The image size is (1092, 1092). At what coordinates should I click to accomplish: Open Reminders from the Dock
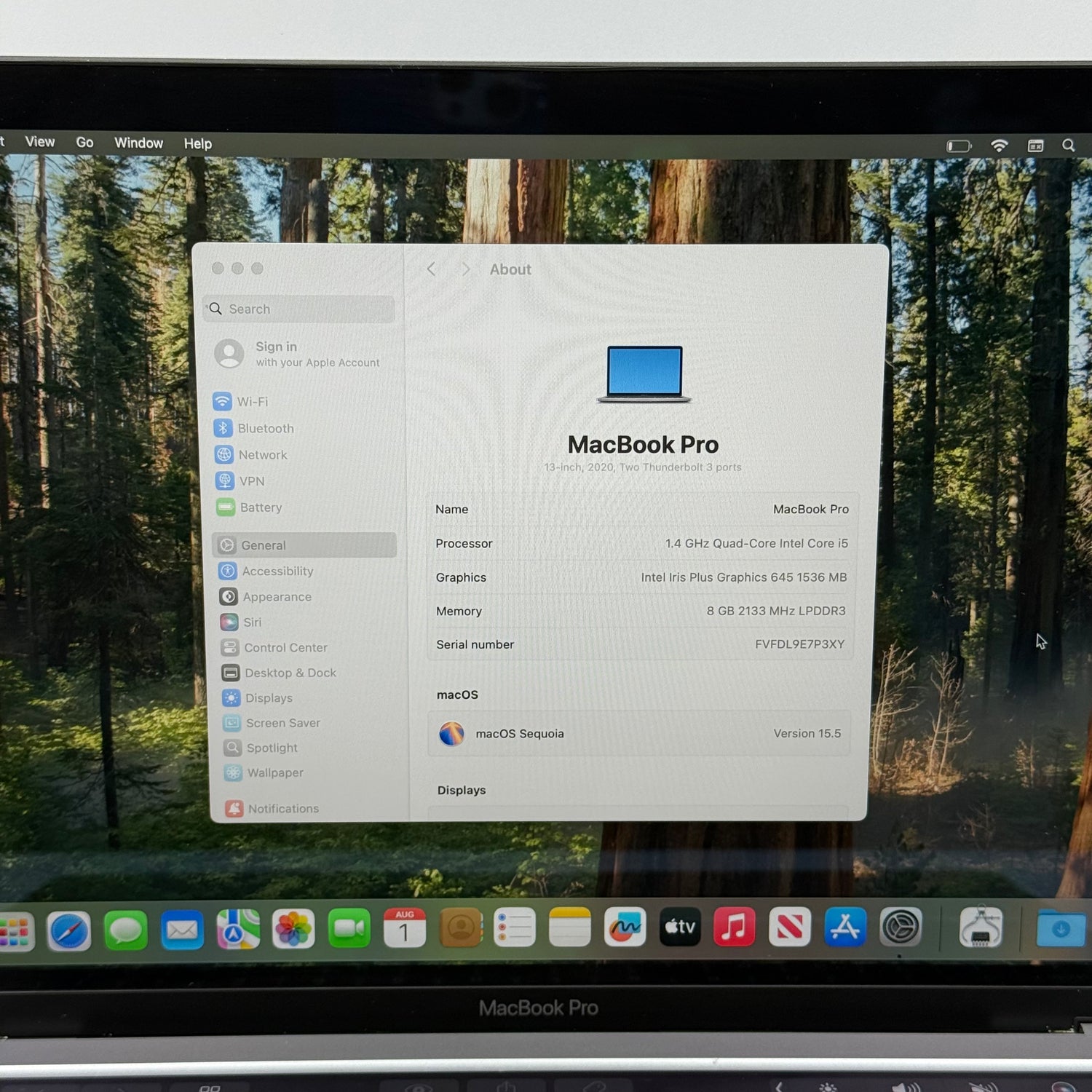point(515,927)
